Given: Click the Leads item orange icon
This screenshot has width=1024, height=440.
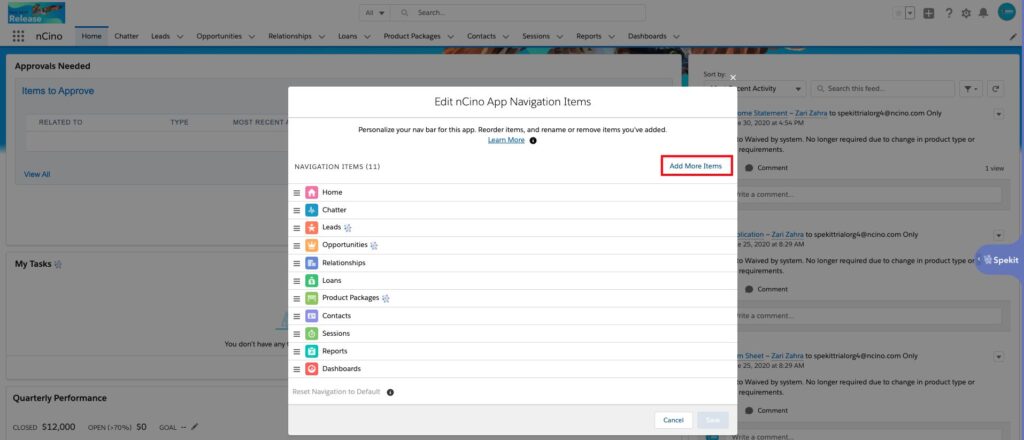Looking at the screenshot, I should pyautogui.click(x=312, y=228).
